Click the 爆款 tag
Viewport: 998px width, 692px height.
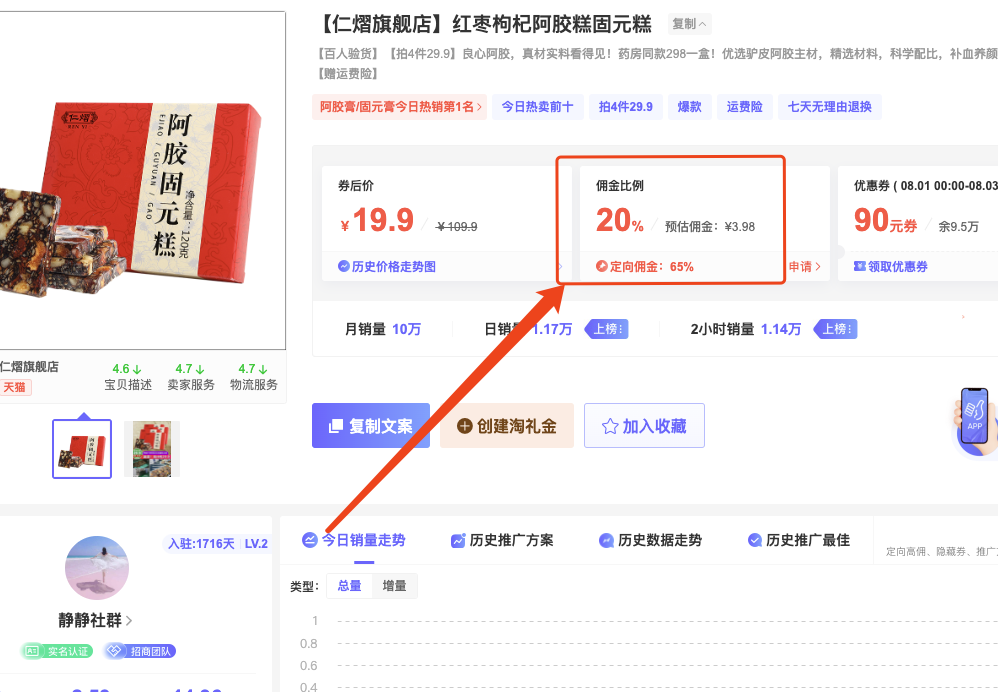click(689, 107)
